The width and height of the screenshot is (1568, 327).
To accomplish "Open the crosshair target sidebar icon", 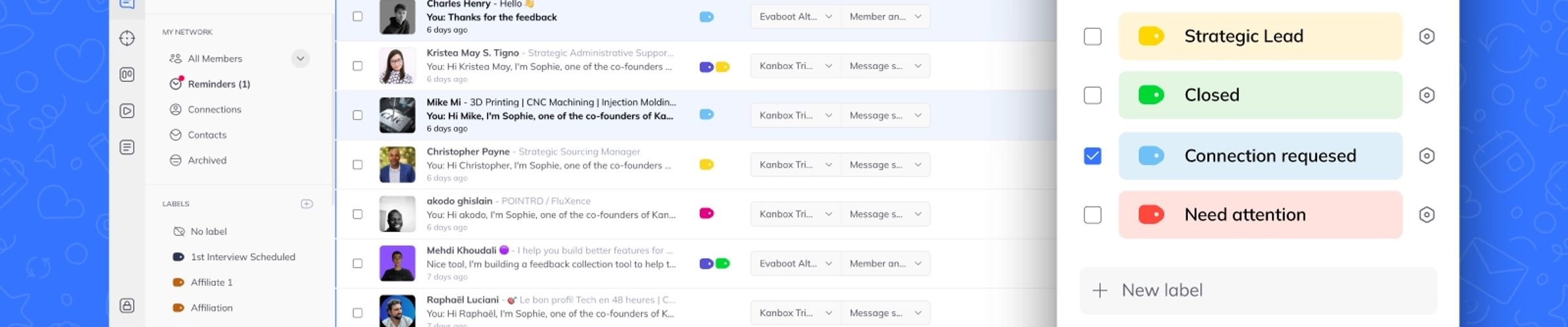I will pyautogui.click(x=127, y=39).
